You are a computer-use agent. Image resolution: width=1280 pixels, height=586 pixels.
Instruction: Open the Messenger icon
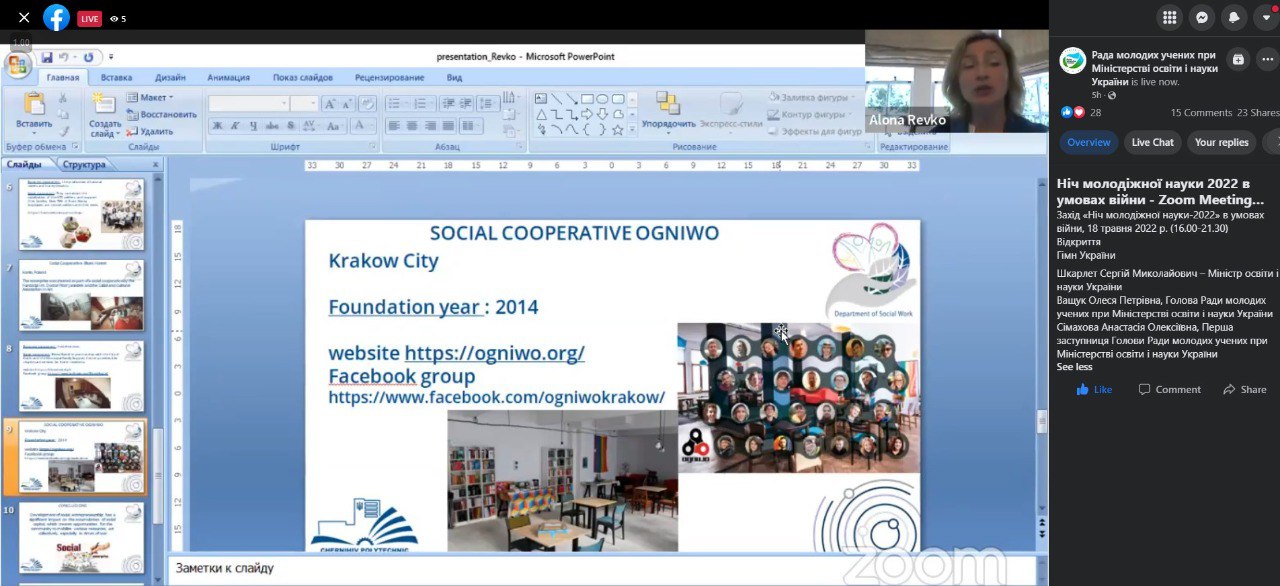[x=1203, y=17]
